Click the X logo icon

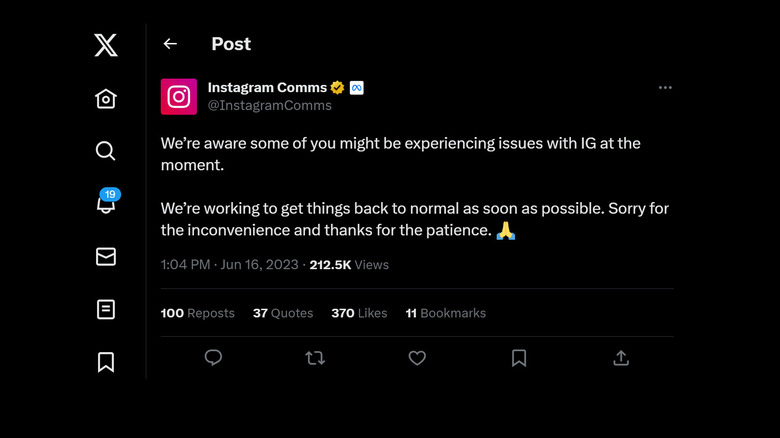[x=106, y=45]
